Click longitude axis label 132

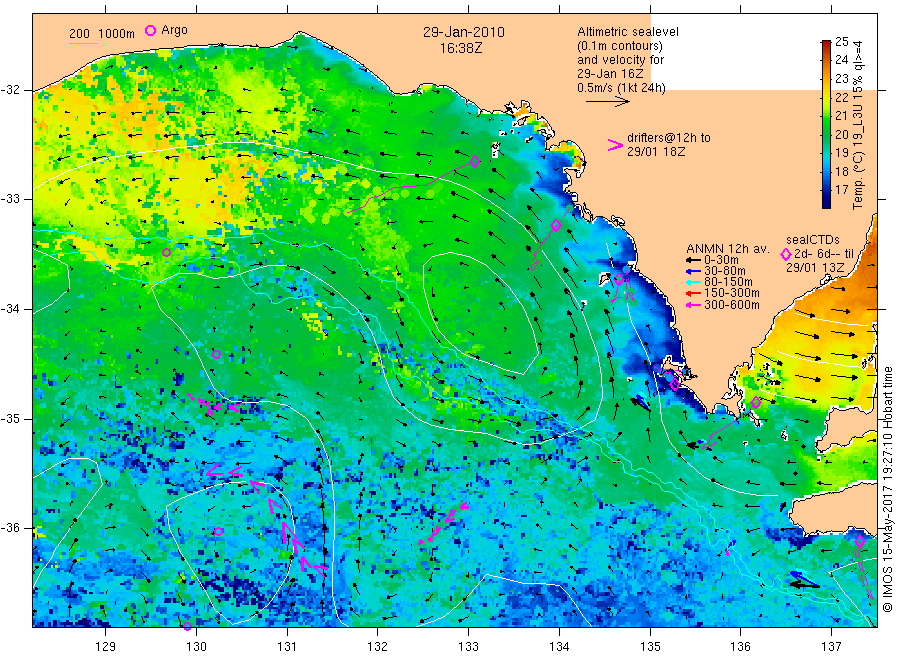pyautogui.click(x=378, y=647)
